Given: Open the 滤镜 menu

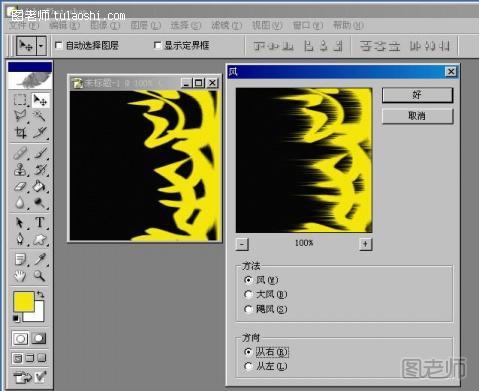Looking at the screenshot, I should coord(226,25).
